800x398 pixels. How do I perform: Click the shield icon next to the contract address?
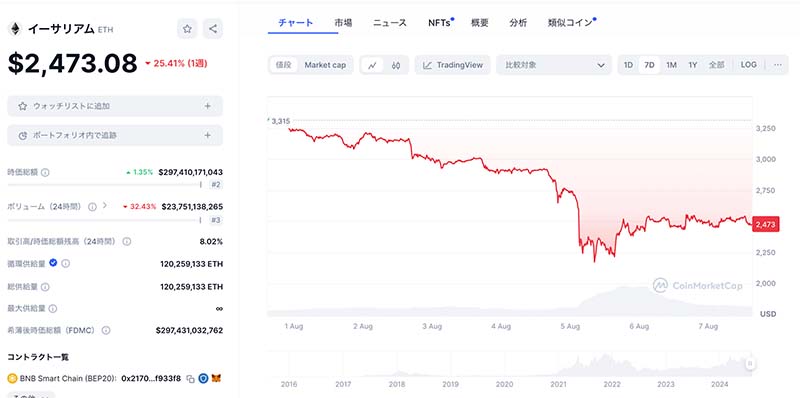point(203,379)
